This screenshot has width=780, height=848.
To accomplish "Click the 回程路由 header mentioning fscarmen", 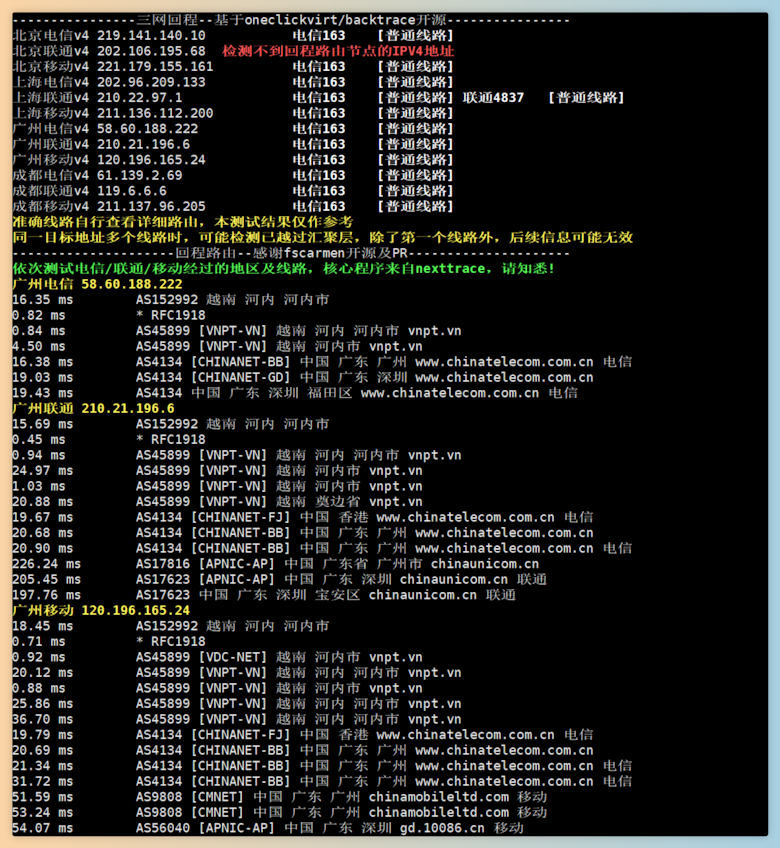I will click(x=291, y=253).
